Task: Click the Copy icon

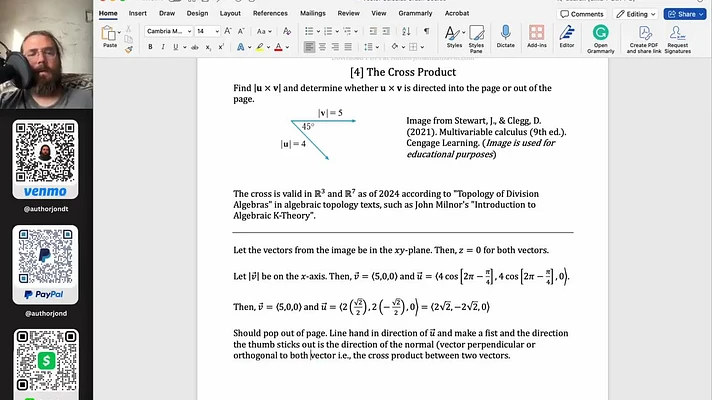Action: 129,39
